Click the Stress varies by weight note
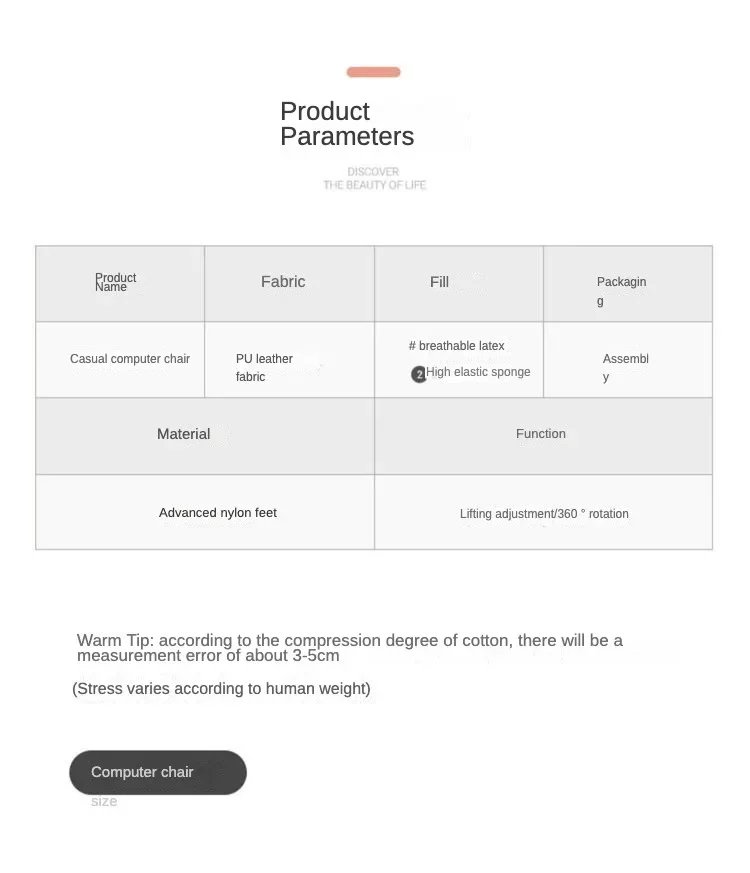Image resolution: width=750 pixels, height=873 pixels. point(222,689)
